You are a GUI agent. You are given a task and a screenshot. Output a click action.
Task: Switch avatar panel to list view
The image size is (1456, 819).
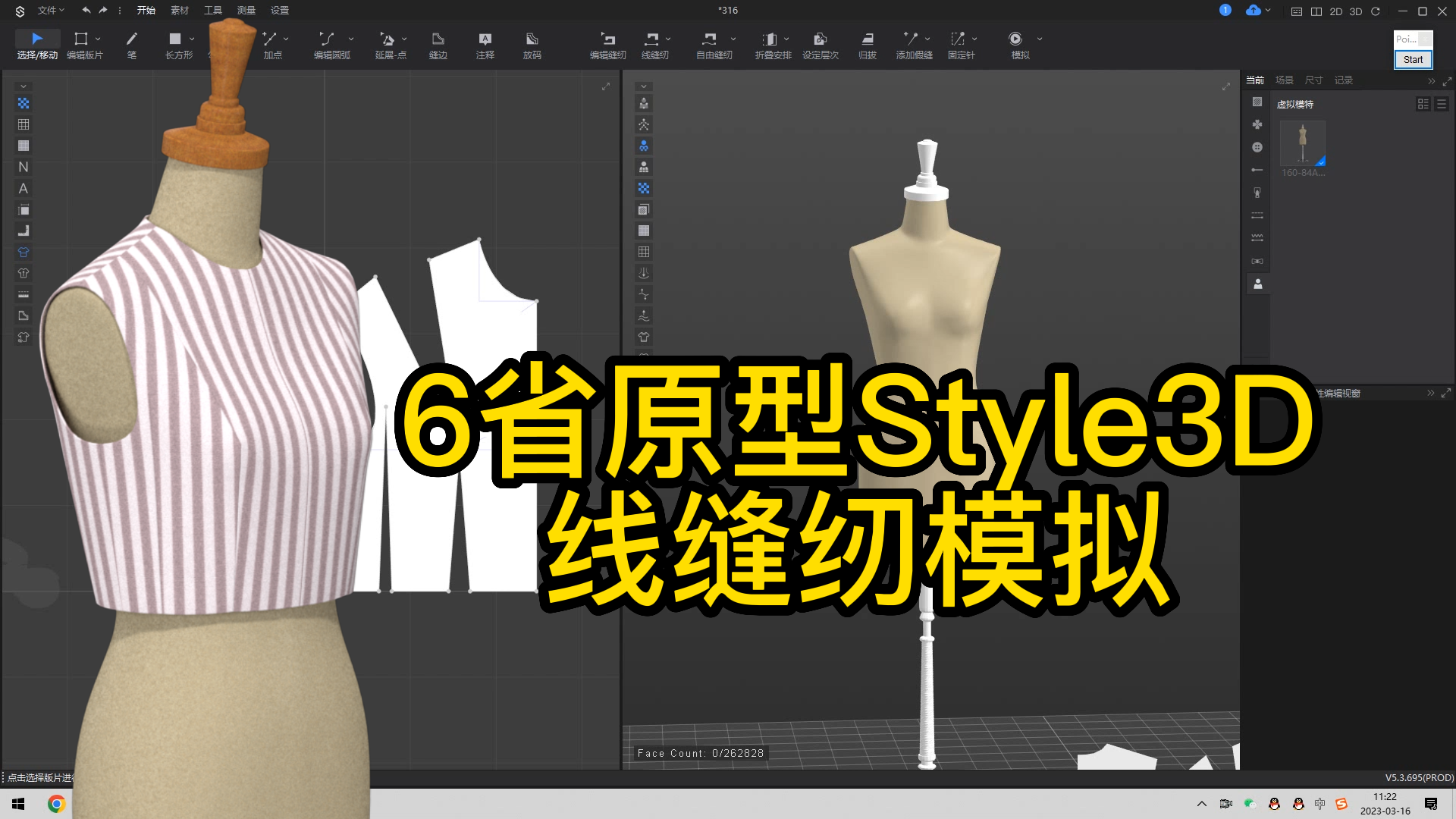[x=1442, y=104]
